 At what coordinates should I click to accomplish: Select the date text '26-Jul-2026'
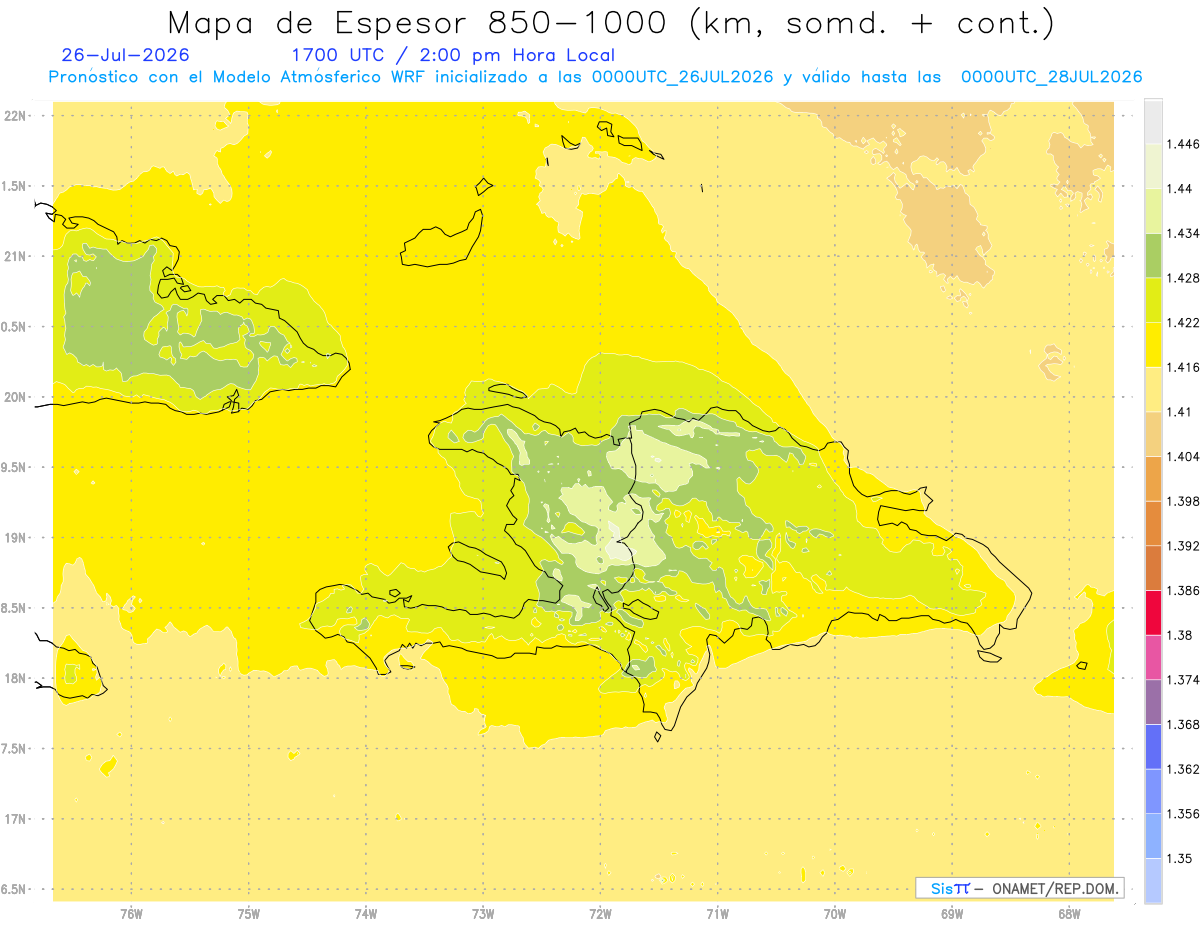point(125,55)
